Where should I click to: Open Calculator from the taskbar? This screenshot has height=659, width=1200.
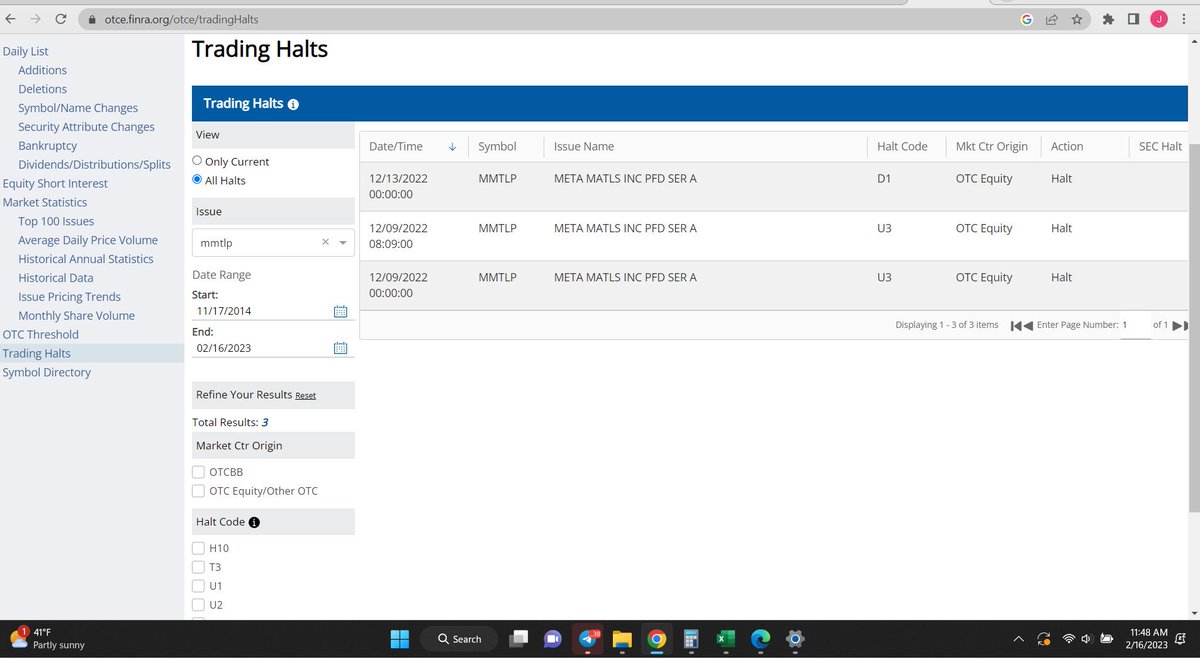pos(691,638)
